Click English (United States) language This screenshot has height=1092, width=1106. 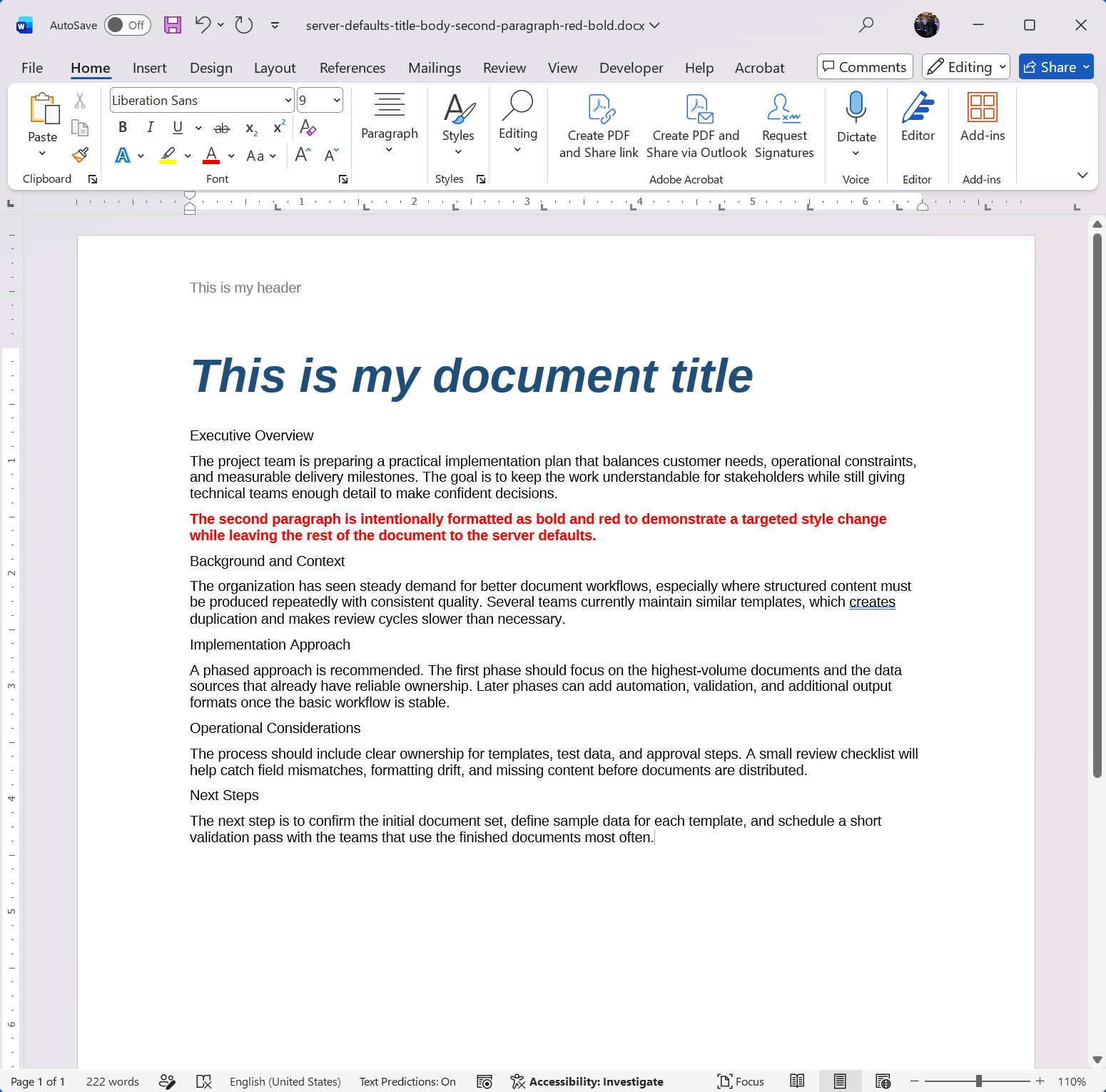pyautogui.click(x=285, y=1081)
